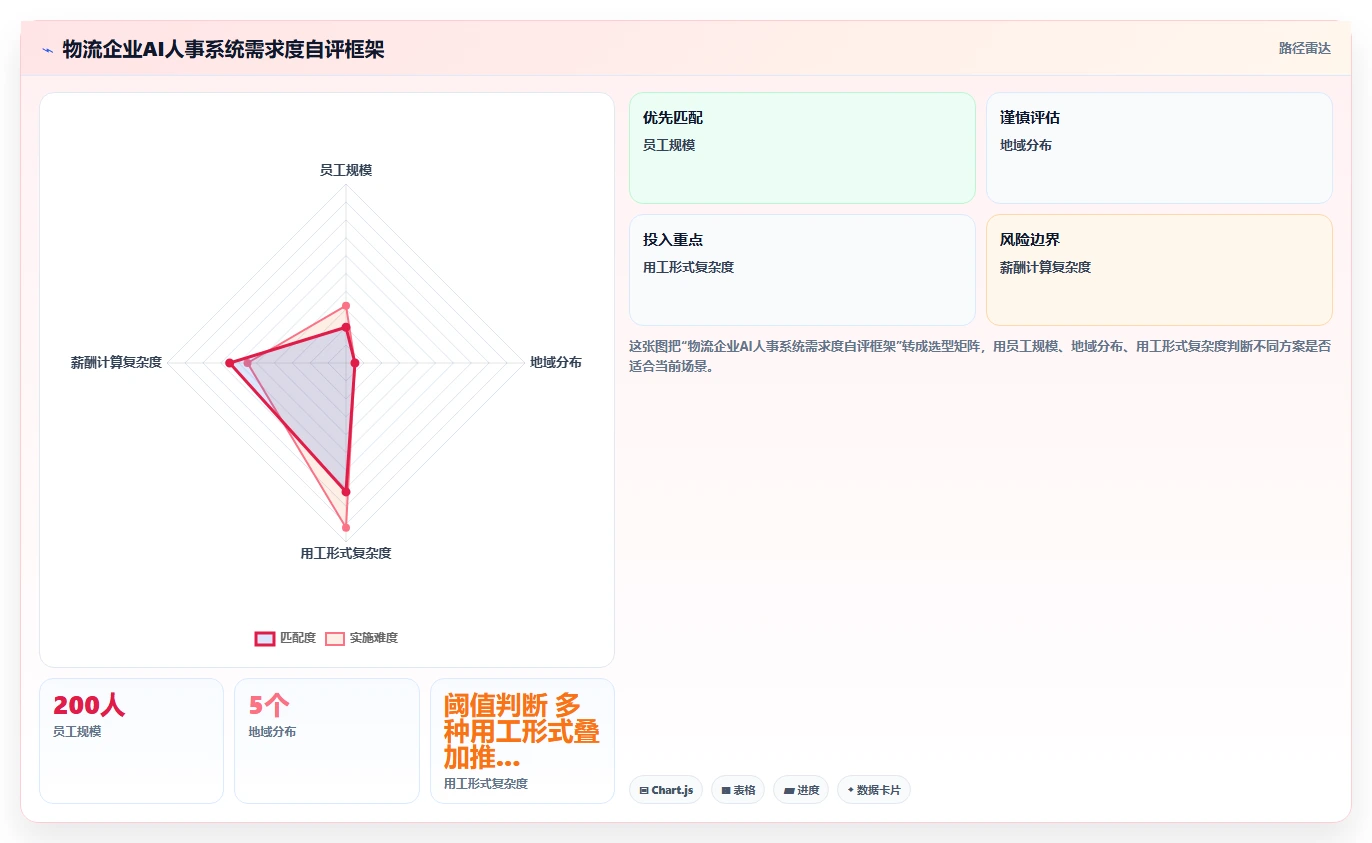Click the 匹配度 point on 薪酬计算复杂度 axis
This screenshot has width=1372, height=843.
[x=229, y=363]
